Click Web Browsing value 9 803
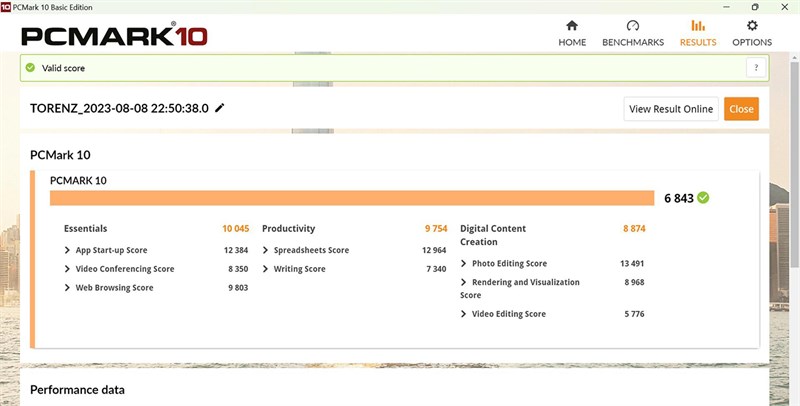Viewport: 800px width, 406px height. pyautogui.click(x=238, y=288)
